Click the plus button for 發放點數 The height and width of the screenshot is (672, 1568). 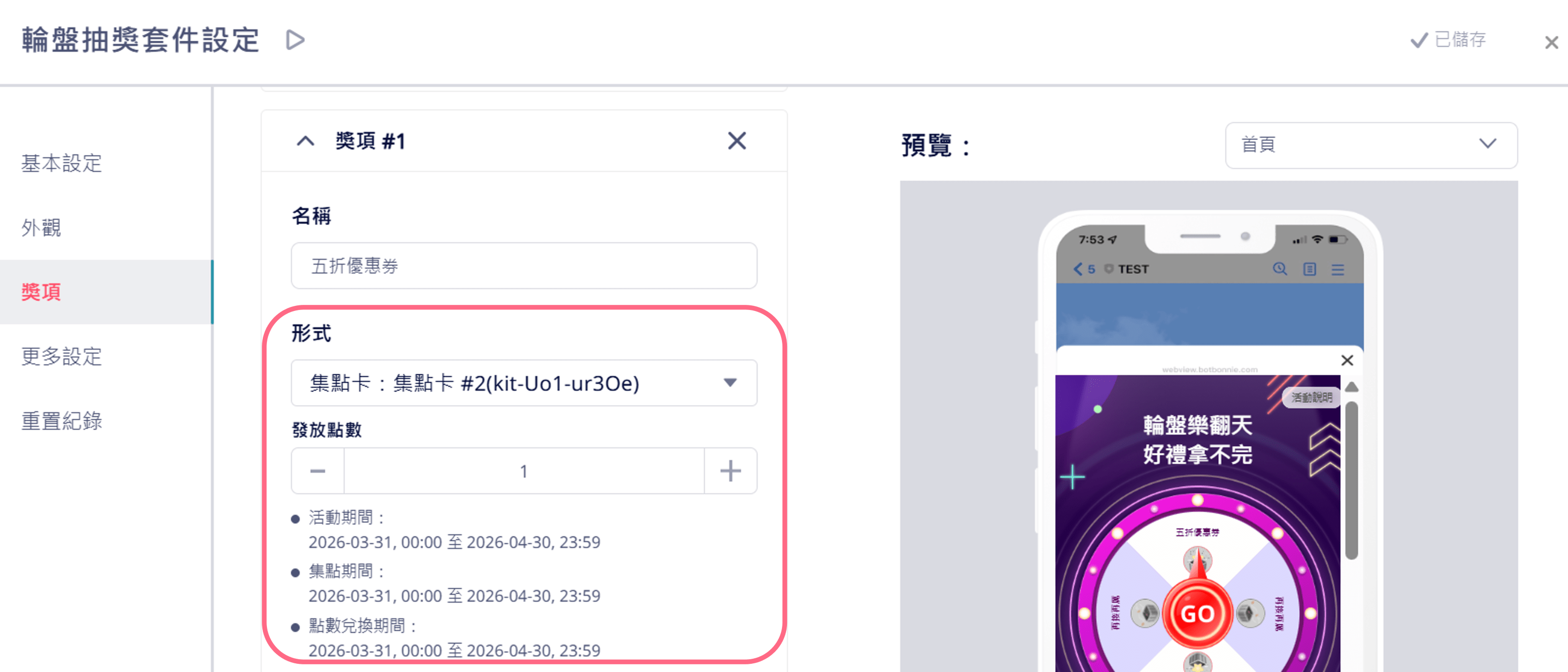click(x=730, y=471)
